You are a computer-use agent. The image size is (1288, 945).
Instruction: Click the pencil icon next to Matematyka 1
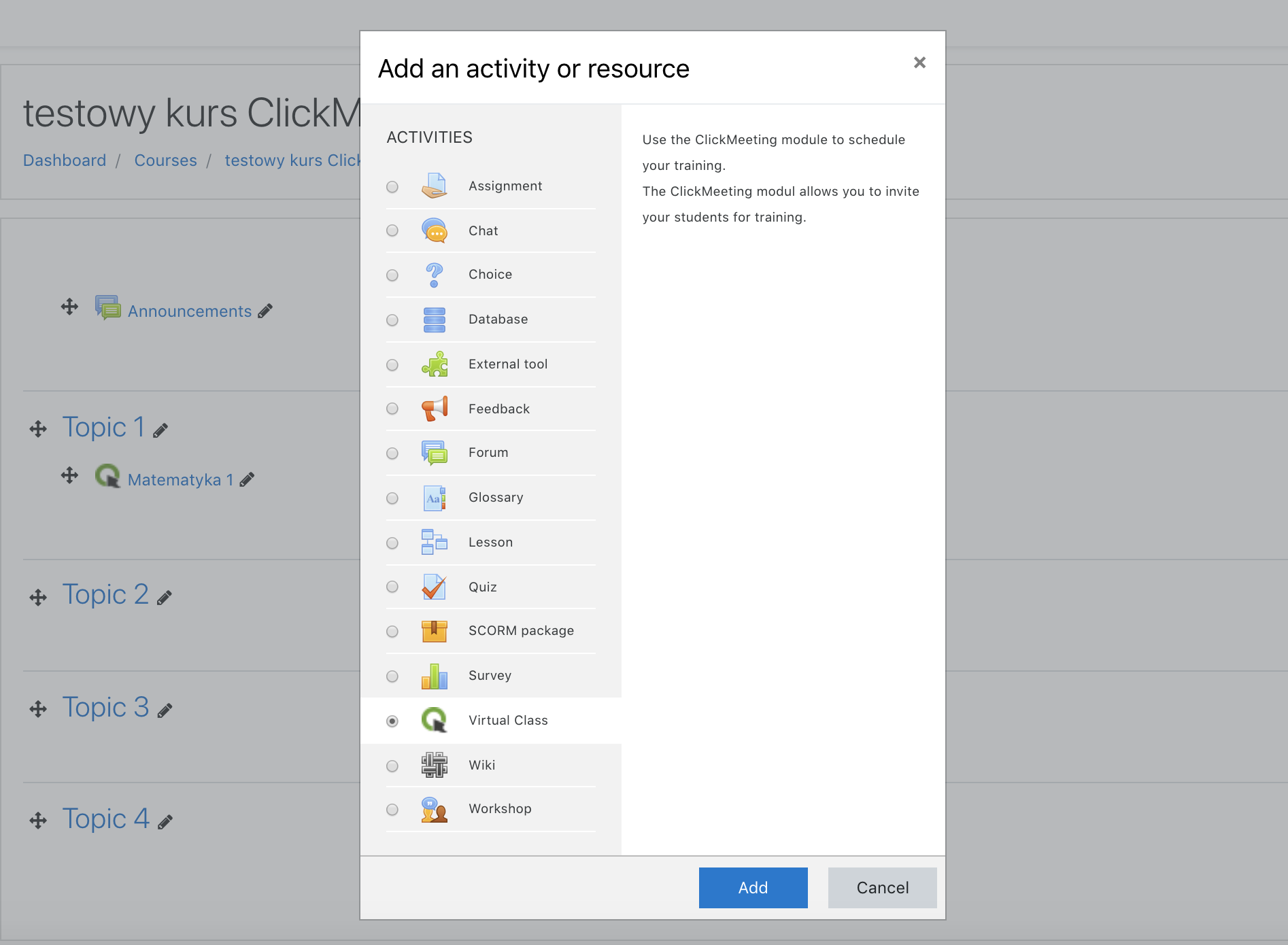coord(248,479)
